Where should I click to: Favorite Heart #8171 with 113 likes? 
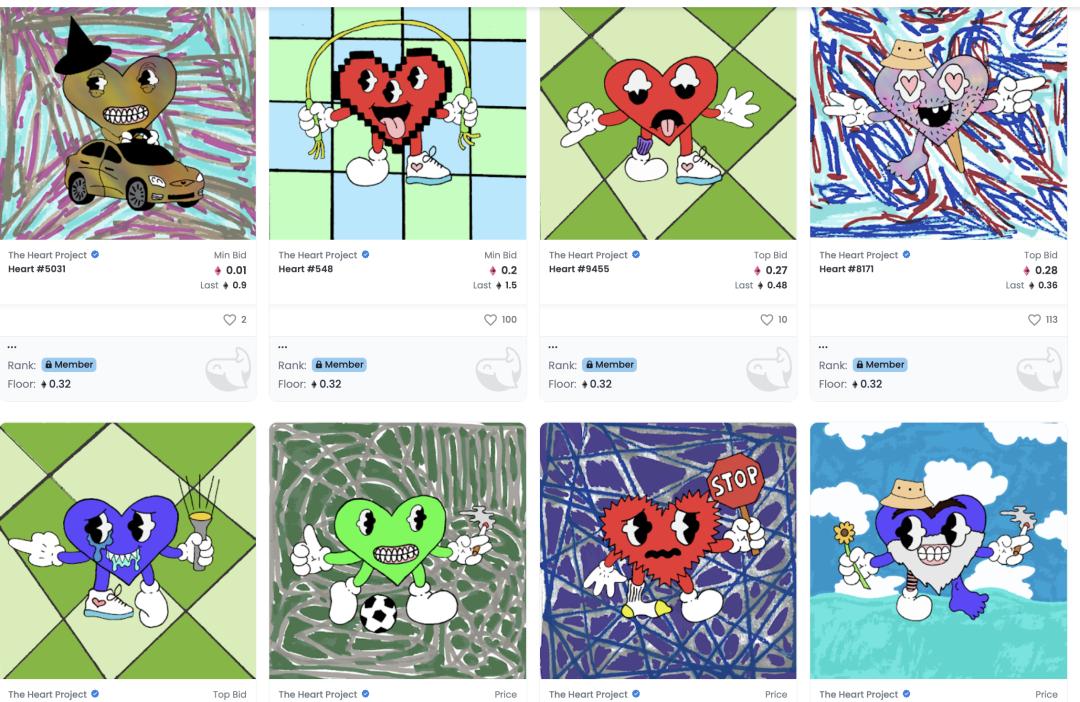click(1034, 320)
